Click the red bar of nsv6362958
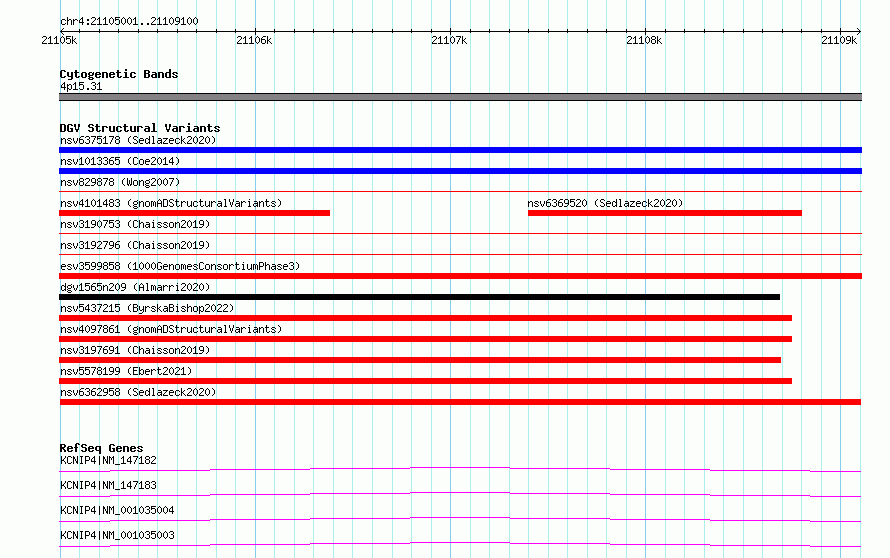 click(x=460, y=402)
